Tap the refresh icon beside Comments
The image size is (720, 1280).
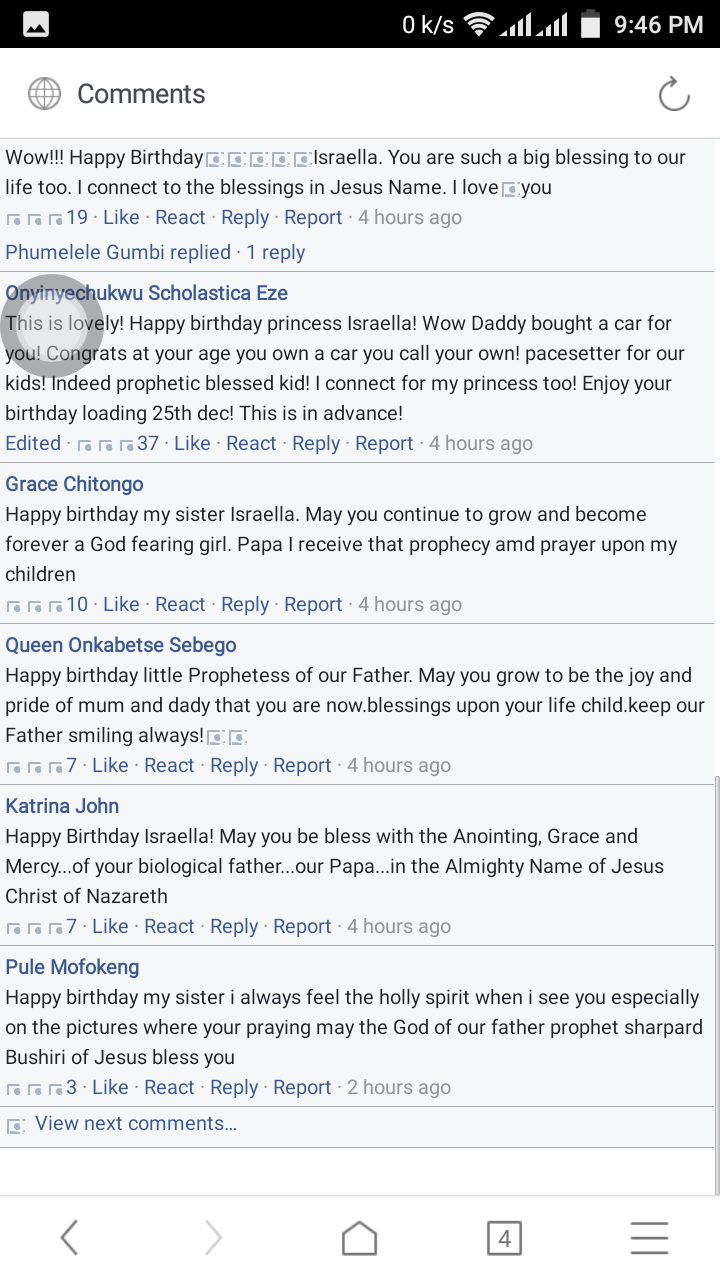(674, 95)
